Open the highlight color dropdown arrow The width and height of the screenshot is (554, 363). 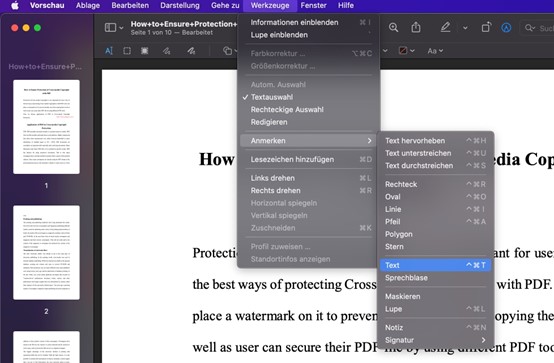[465, 28]
